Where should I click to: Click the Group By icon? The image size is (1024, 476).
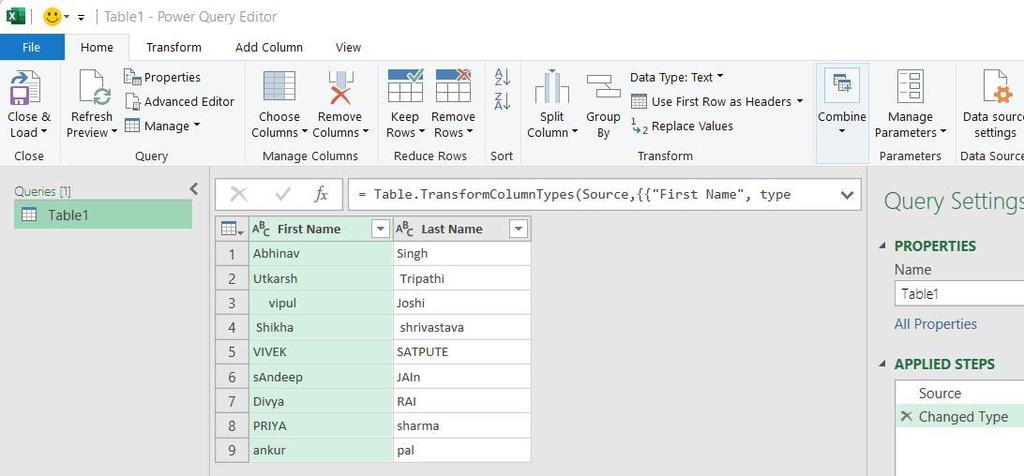[x=603, y=88]
